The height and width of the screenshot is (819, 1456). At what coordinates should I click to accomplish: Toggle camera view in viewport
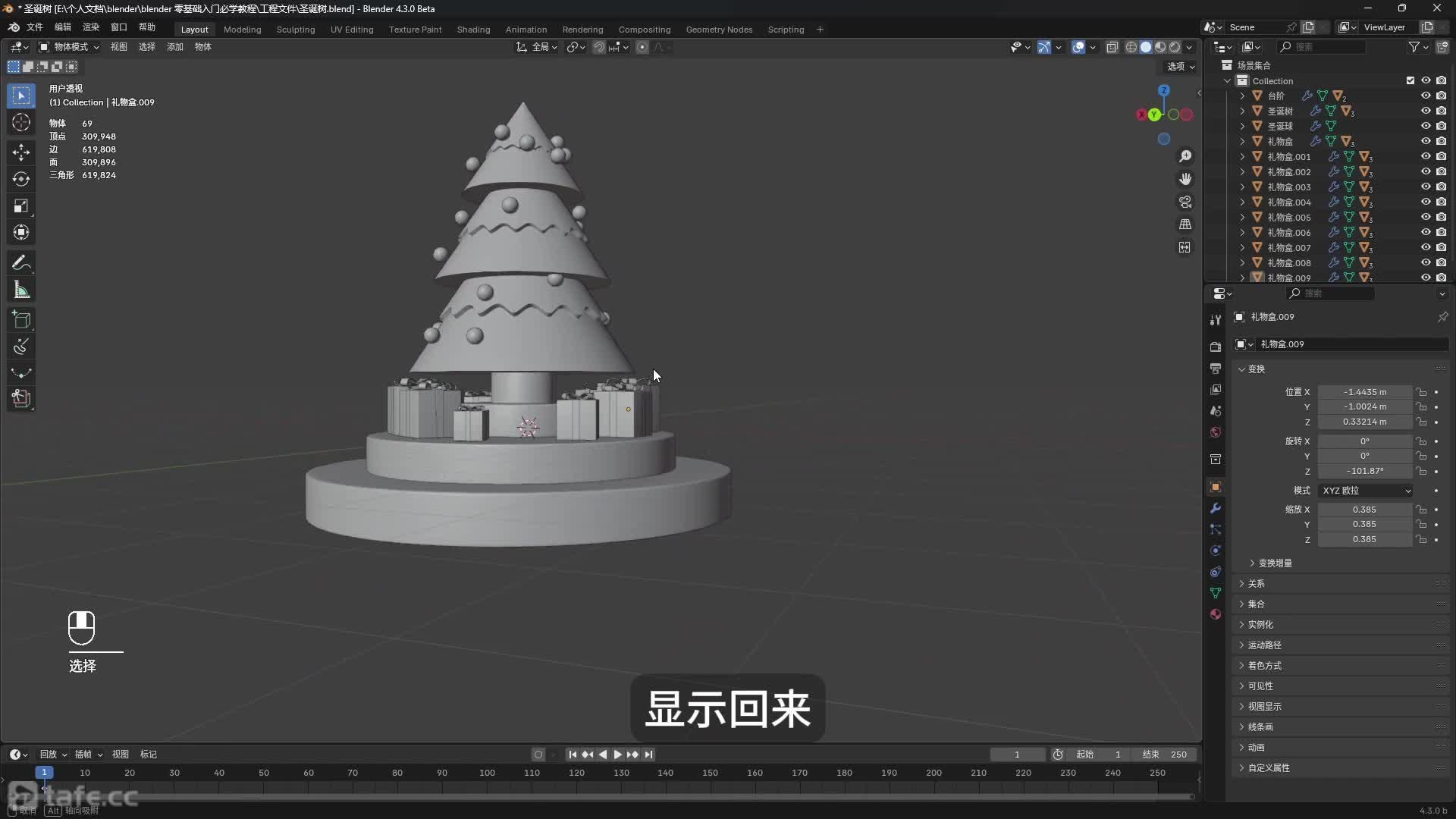click(1185, 202)
